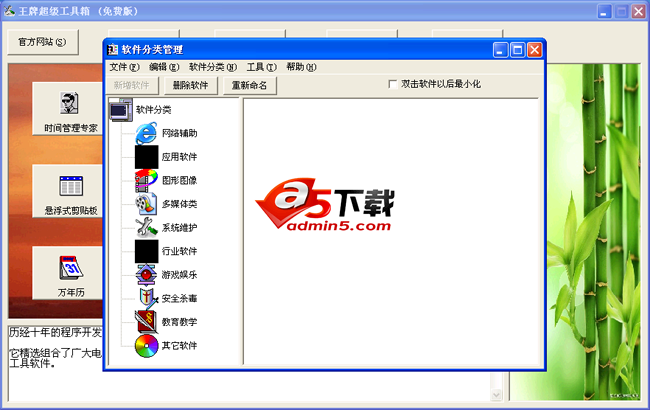This screenshot has height=410, width=650.
Task: Close the 王牌超级工具箱 main window
Action: tap(639, 11)
